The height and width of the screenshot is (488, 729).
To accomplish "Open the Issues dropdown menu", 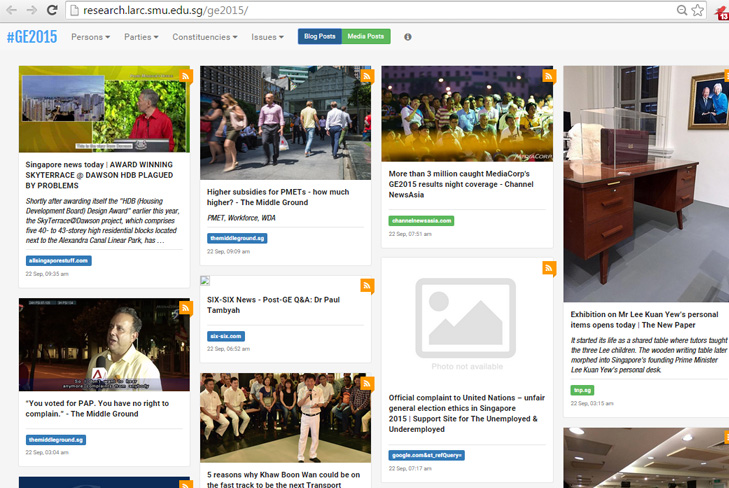I will [x=269, y=37].
